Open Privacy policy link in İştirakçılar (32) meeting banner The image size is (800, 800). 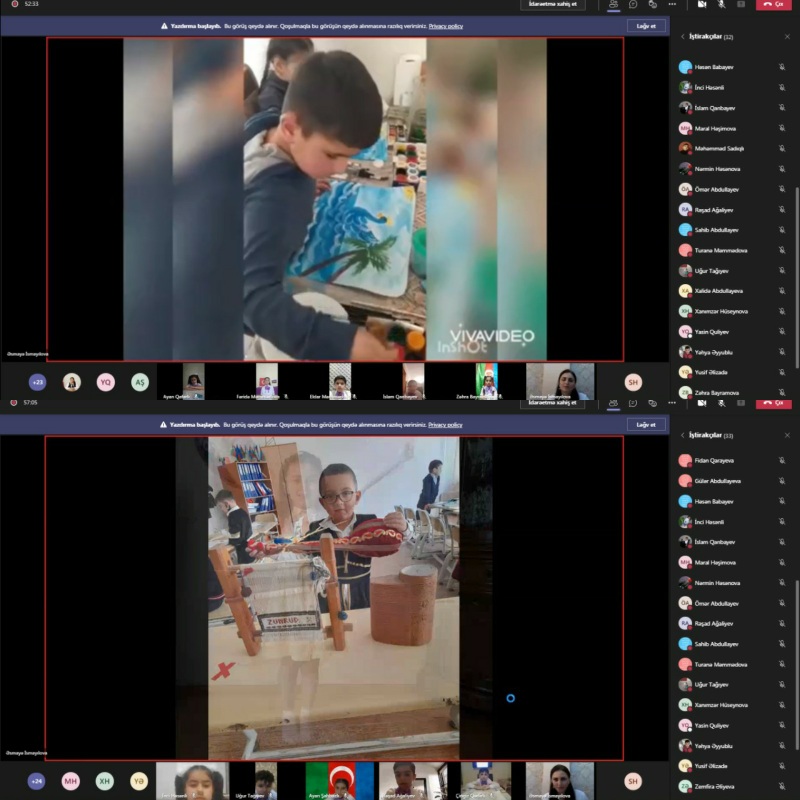pyautogui.click(x=445, y=26)
